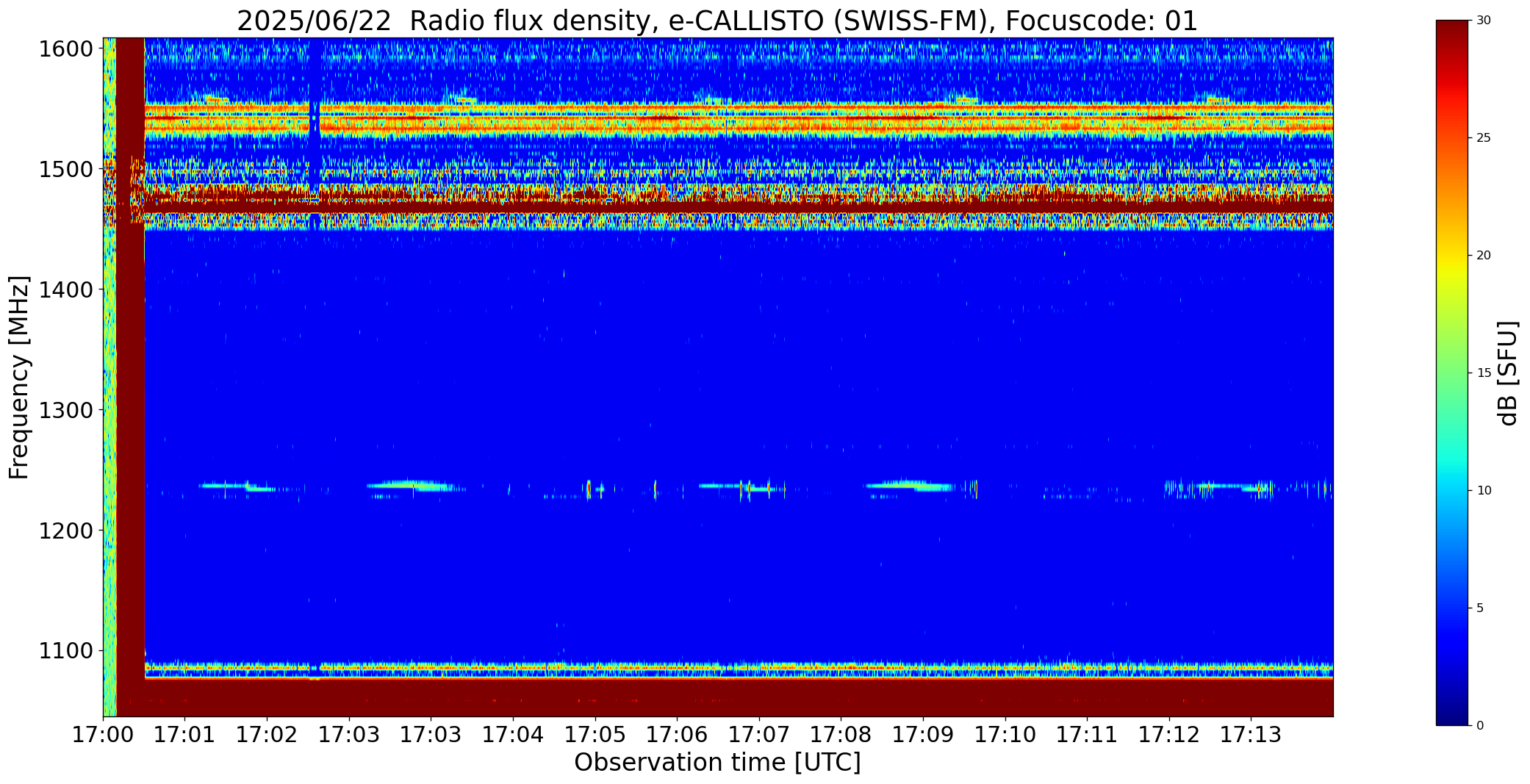Click the 17:08 time tick label

tap(841, 734)
